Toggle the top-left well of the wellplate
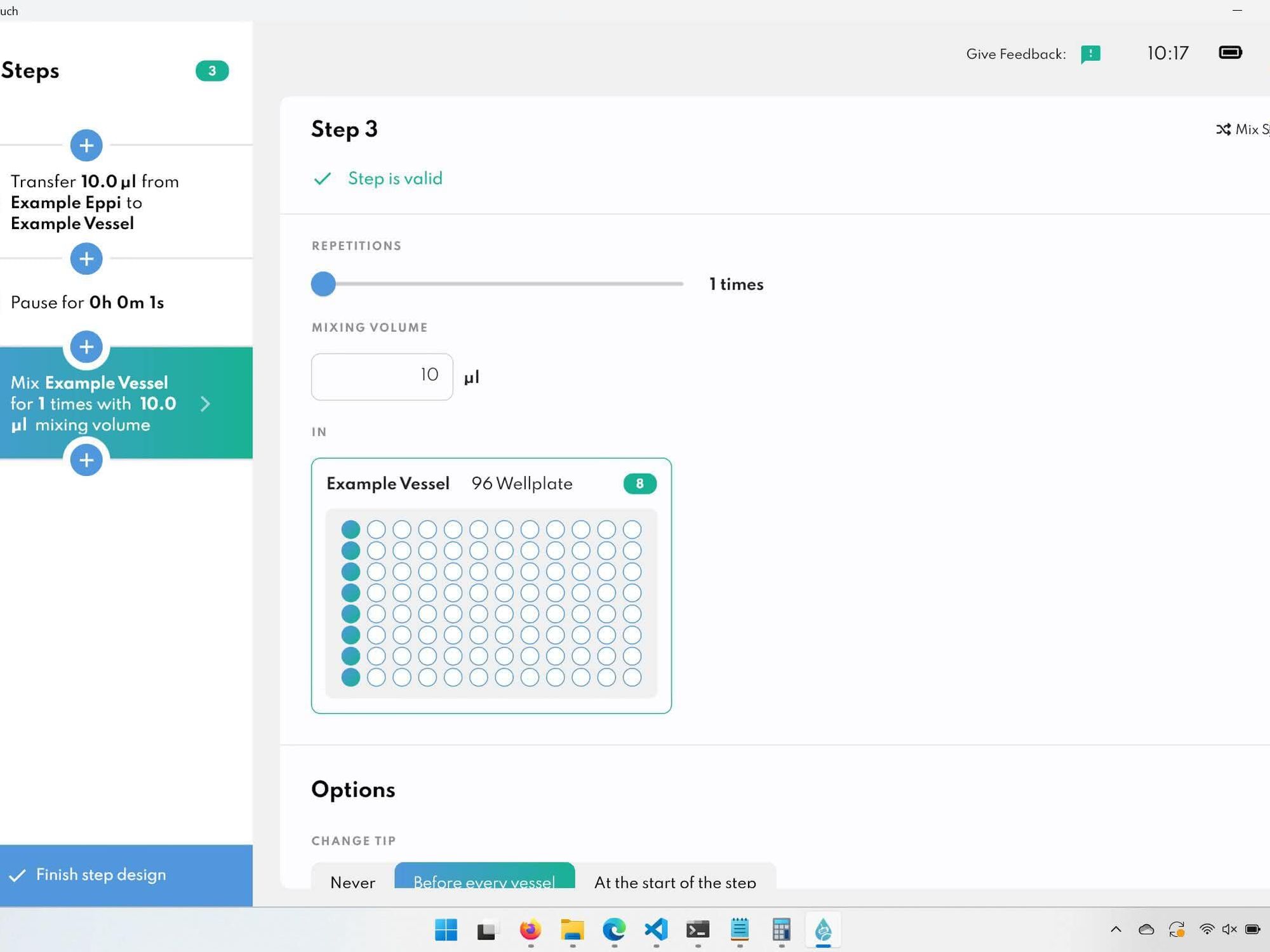Viewport: 1270px width, 952px height. pyautogui.click(x=351, y=529)
